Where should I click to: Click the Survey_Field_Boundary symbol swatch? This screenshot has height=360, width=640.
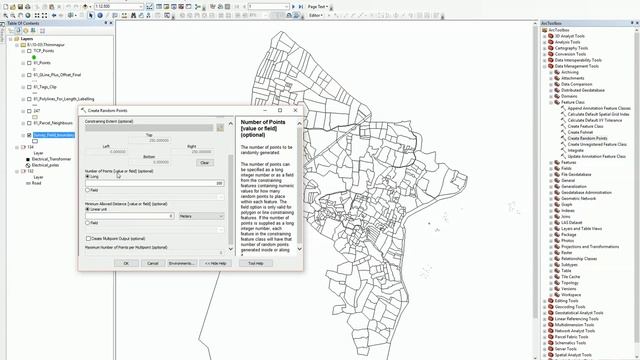click(35, 141)
